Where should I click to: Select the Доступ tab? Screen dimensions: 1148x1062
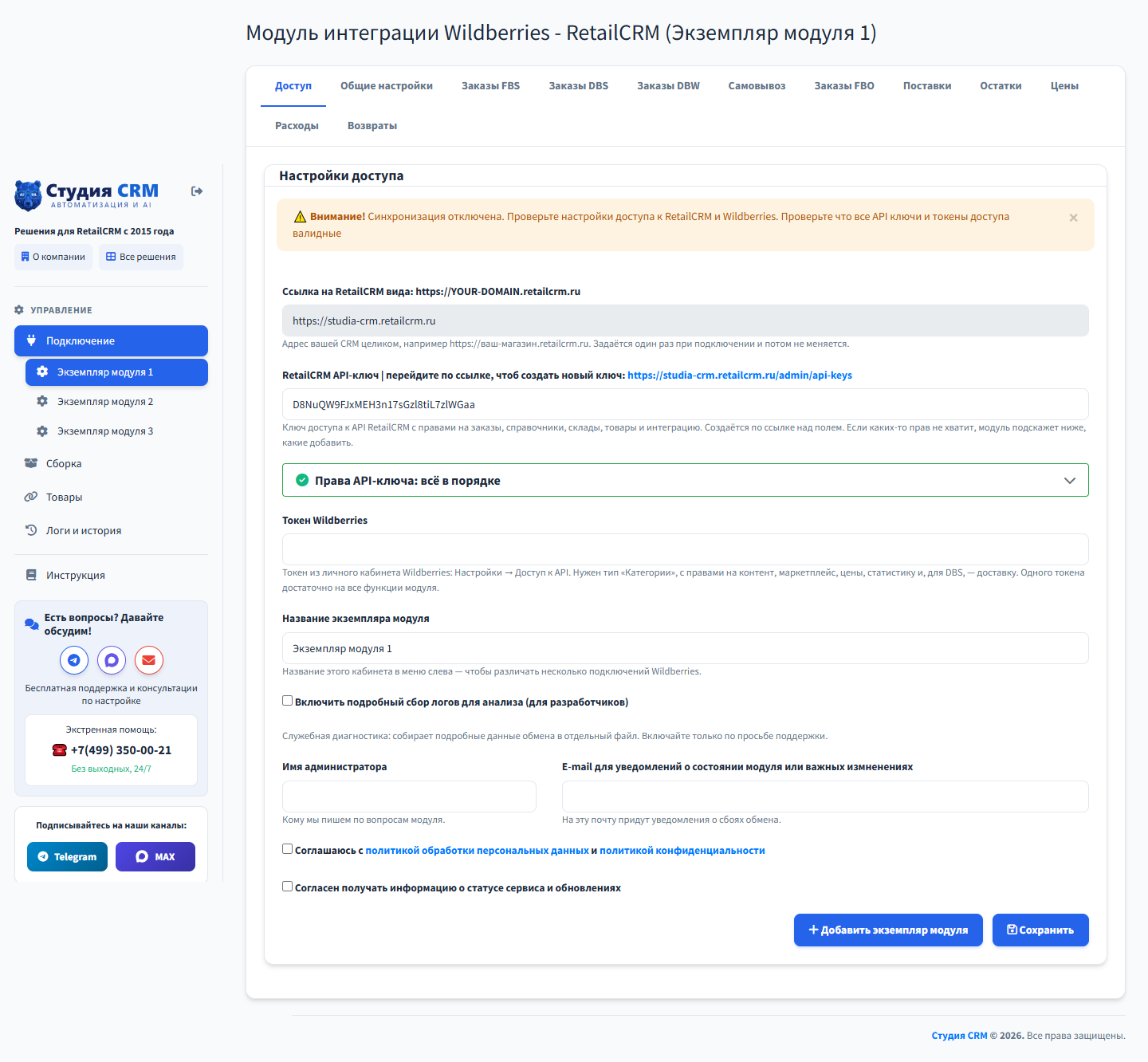click(x=293, y=86)
